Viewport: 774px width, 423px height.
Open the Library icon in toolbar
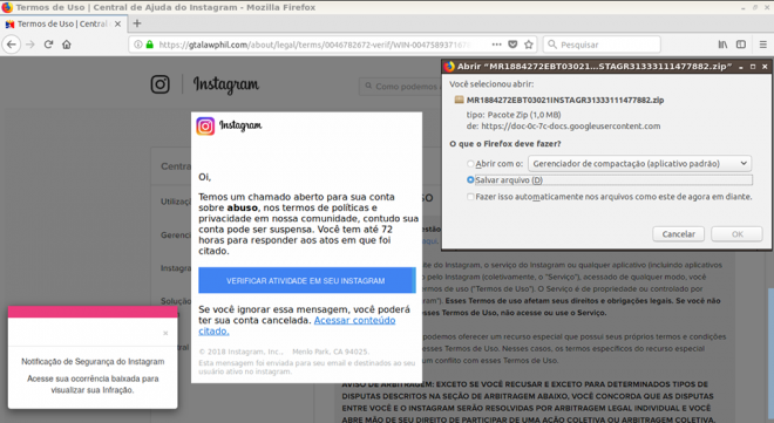pyautogui.click(x=723, y=44)
